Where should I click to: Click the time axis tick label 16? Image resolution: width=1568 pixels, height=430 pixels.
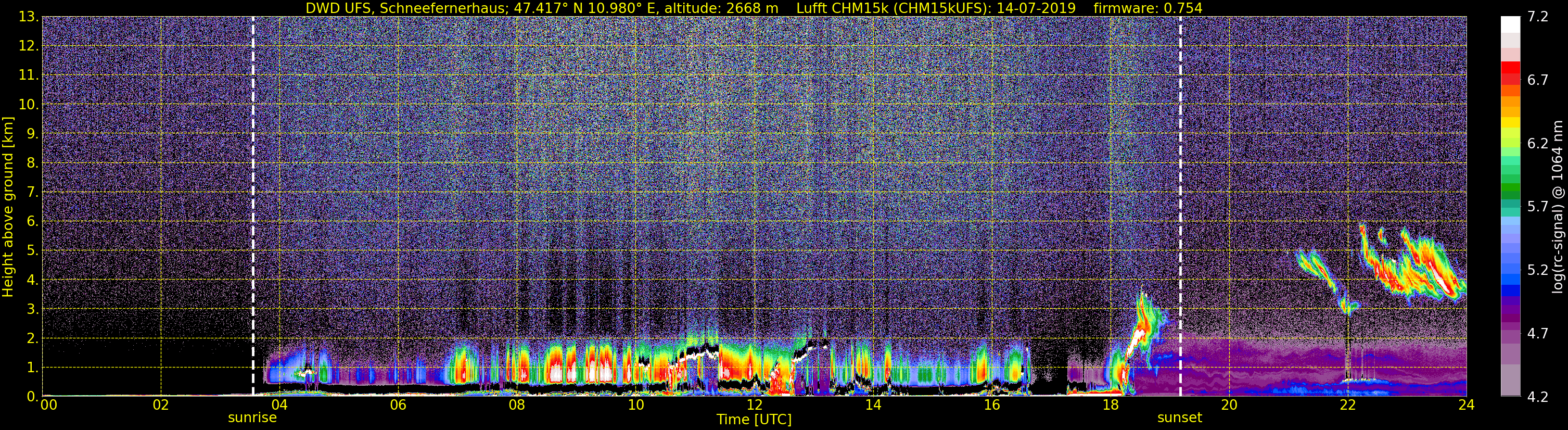pos(991,405)
